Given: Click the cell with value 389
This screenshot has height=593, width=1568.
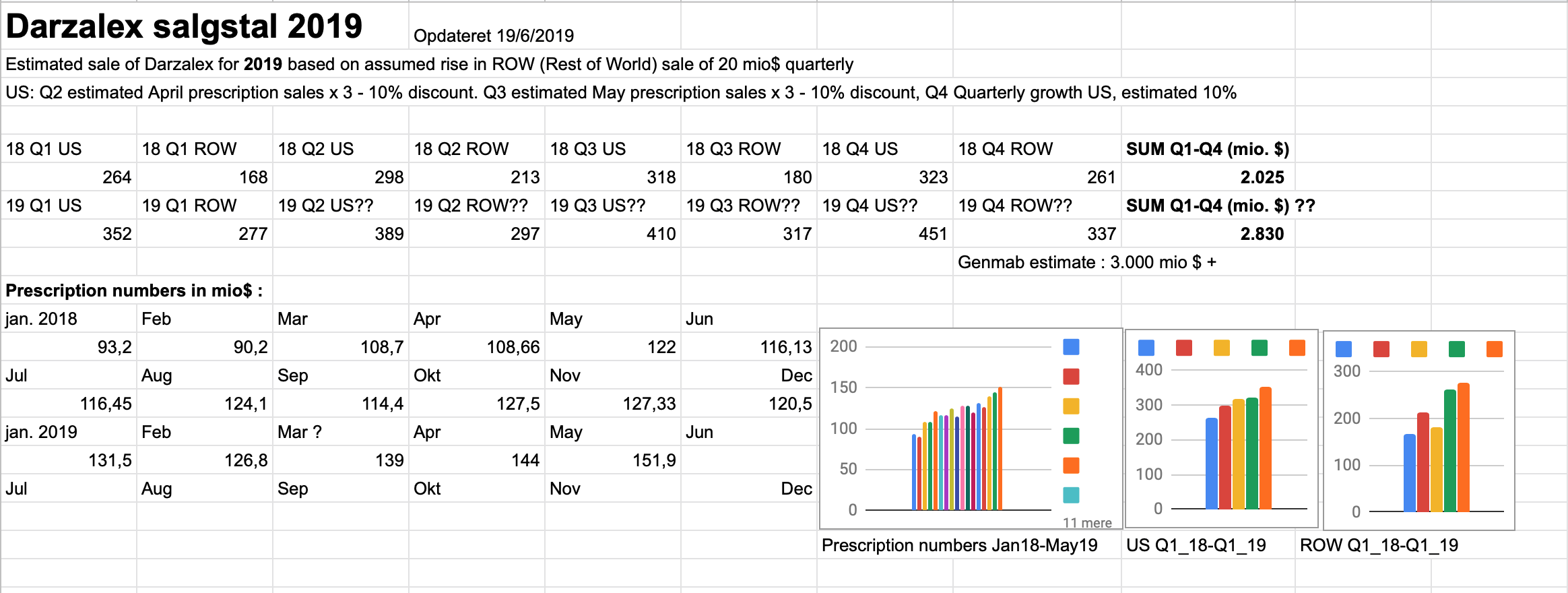Looking at the screenshot, I should click(341, 233).
